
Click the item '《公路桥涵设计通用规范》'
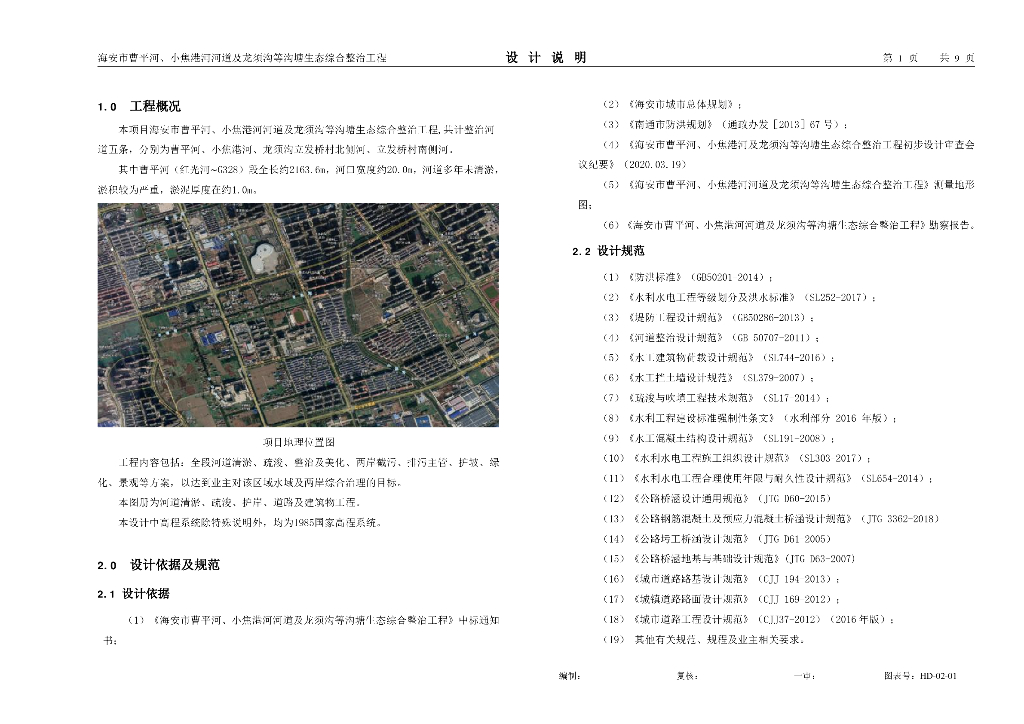coord(693,499)
